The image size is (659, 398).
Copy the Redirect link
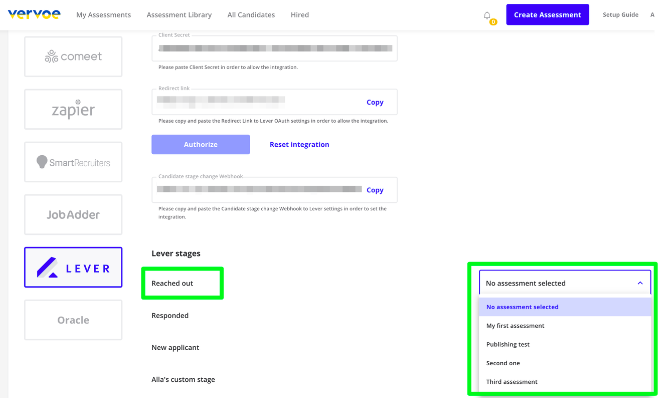coord(374,102)
